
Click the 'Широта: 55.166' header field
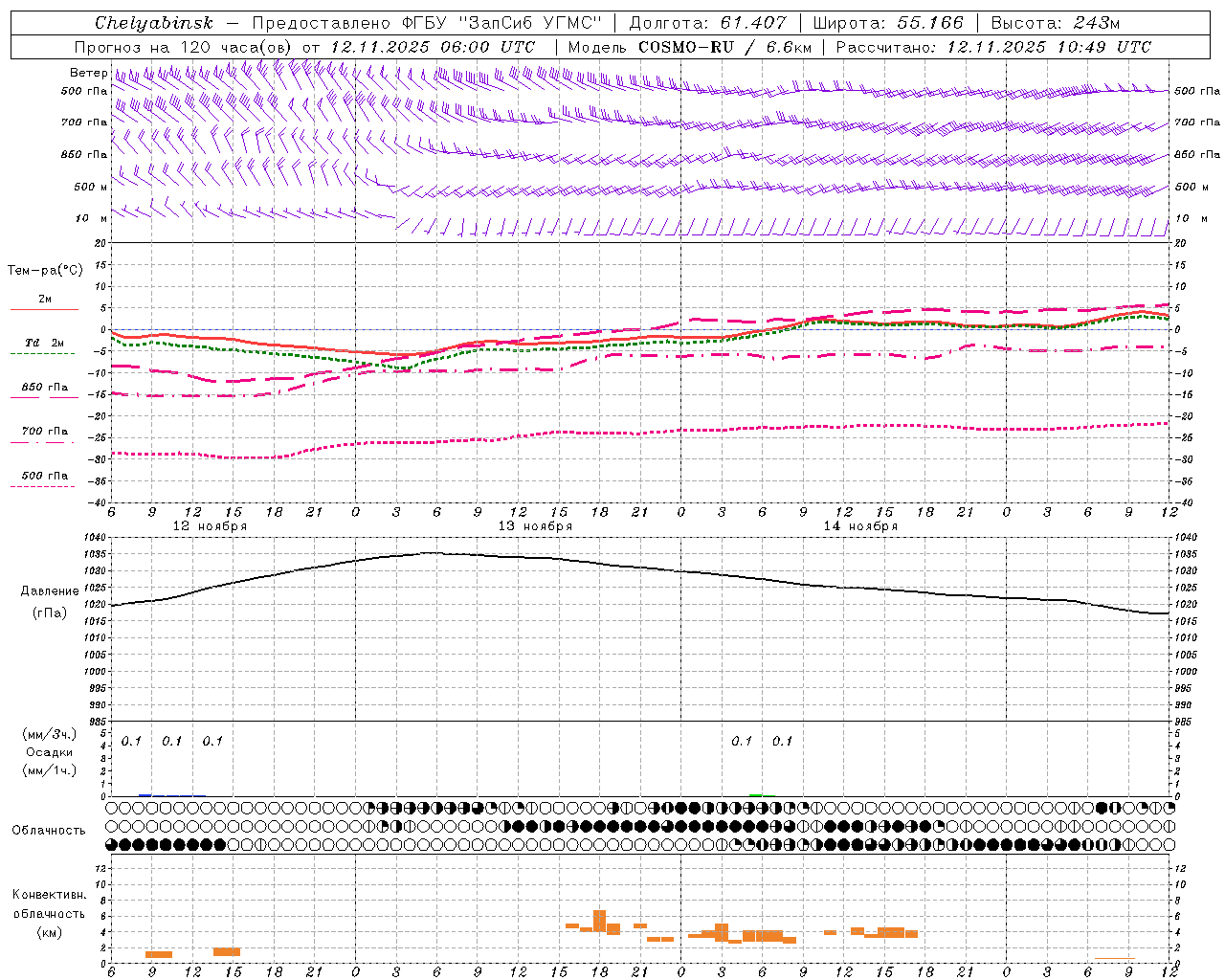tap(888, 23)
